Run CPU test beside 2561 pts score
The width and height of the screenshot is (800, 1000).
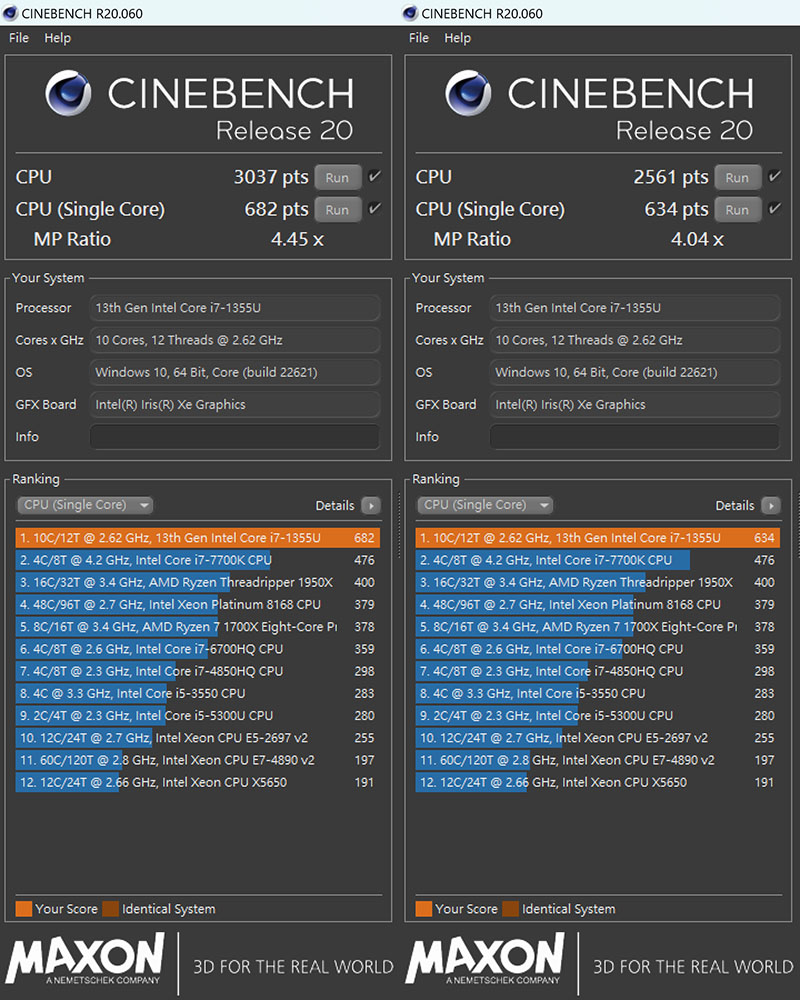point(737,177)
